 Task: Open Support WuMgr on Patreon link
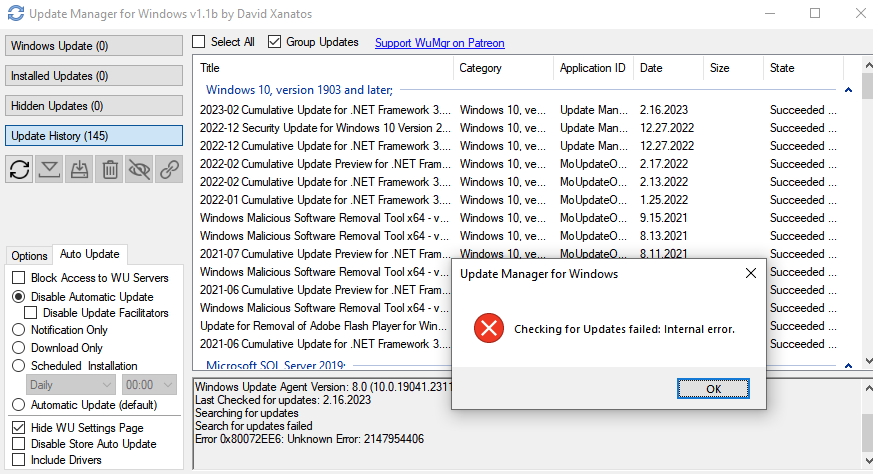point(439,43)
